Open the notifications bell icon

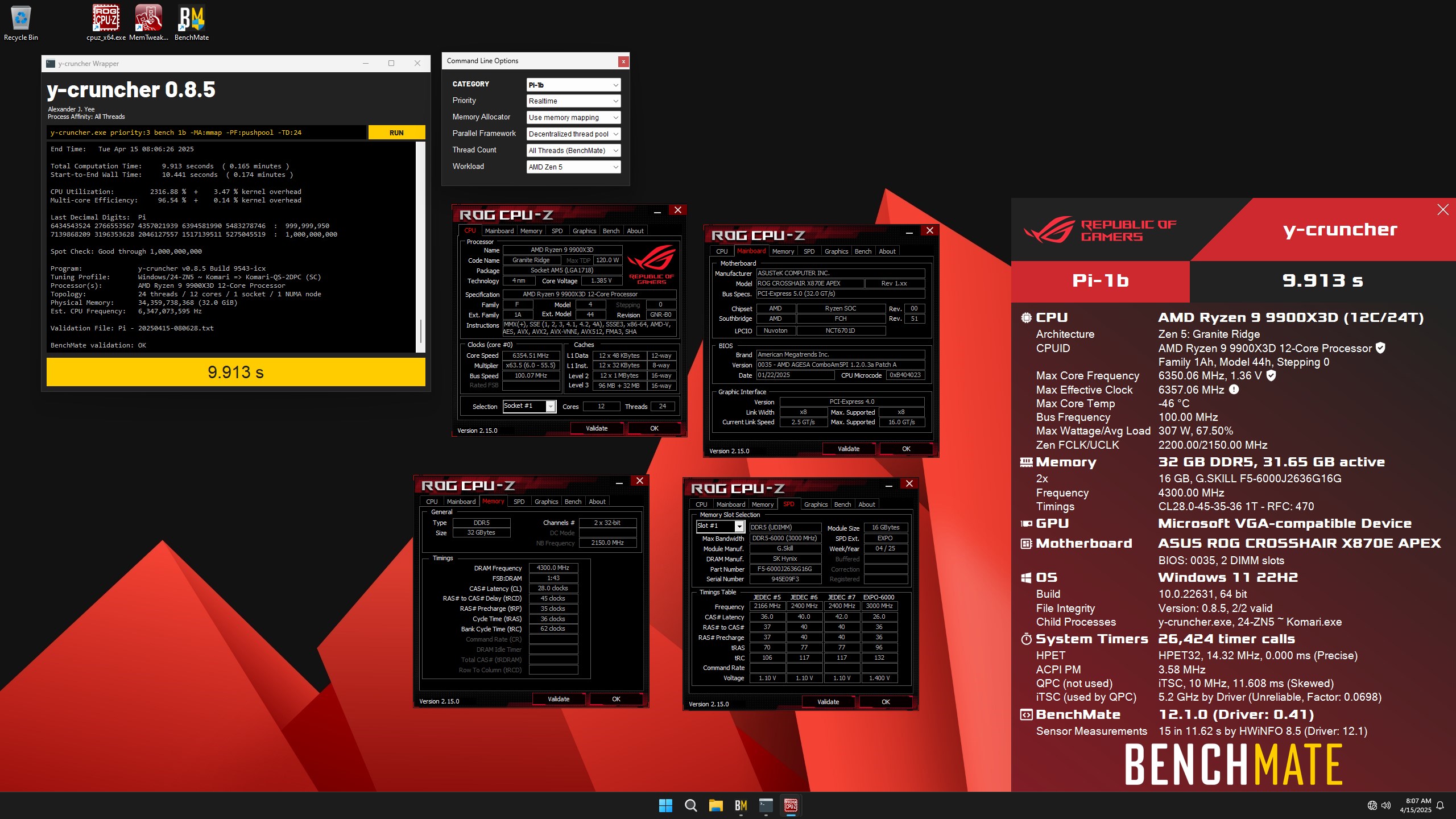[x=1440, y=805]
